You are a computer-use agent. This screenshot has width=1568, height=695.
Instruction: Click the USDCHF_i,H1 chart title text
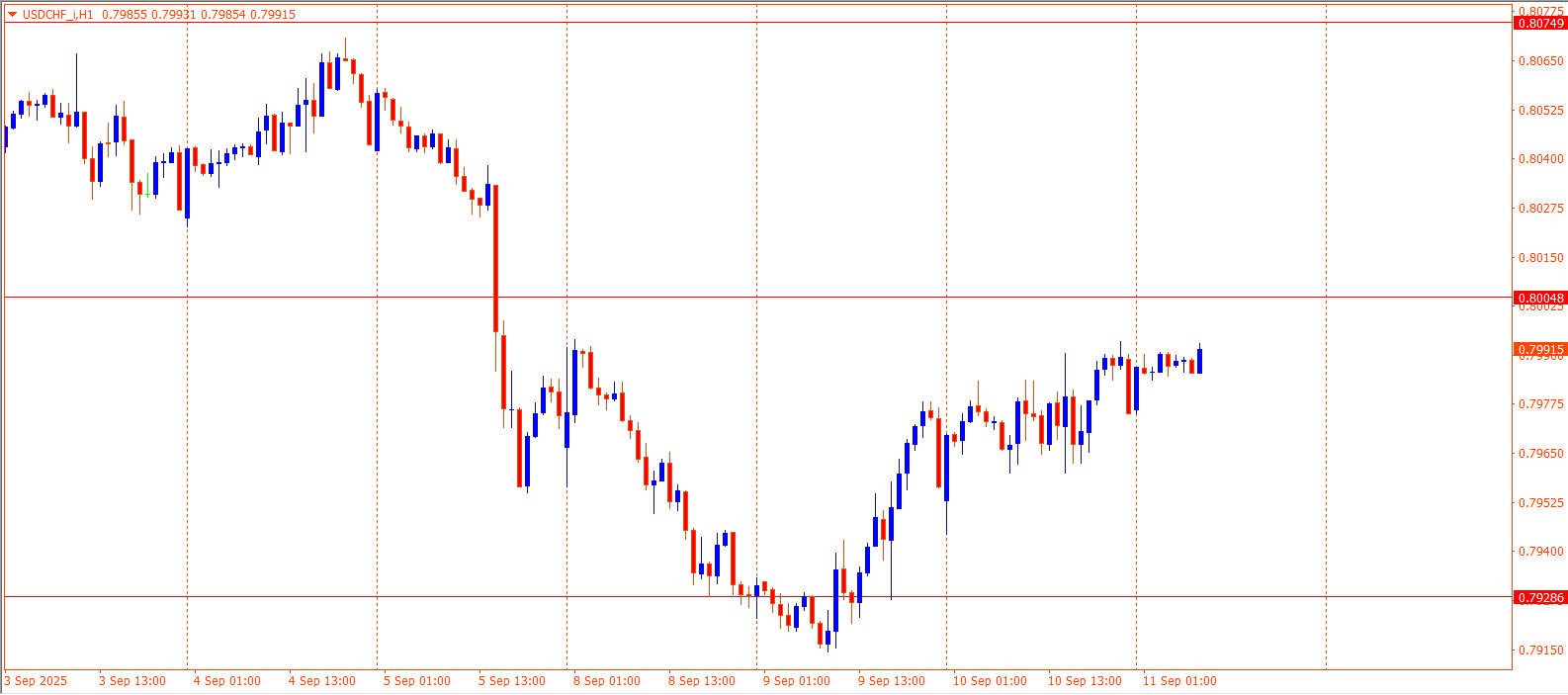(58, 15)
